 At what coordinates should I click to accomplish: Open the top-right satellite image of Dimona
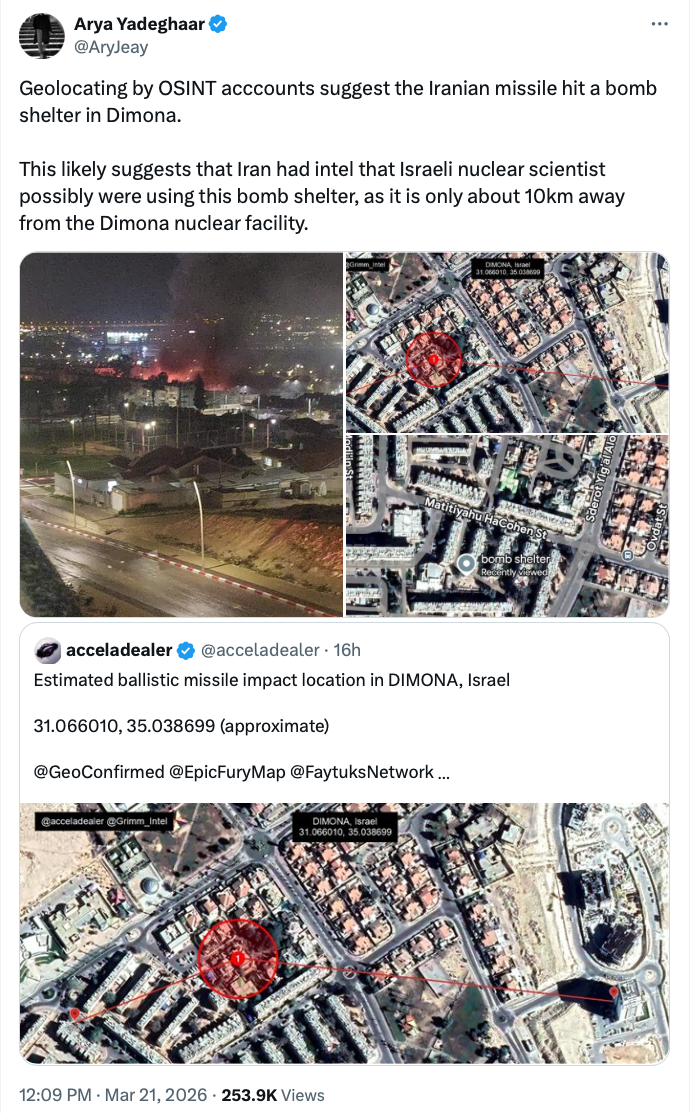[x=507, y=342]
